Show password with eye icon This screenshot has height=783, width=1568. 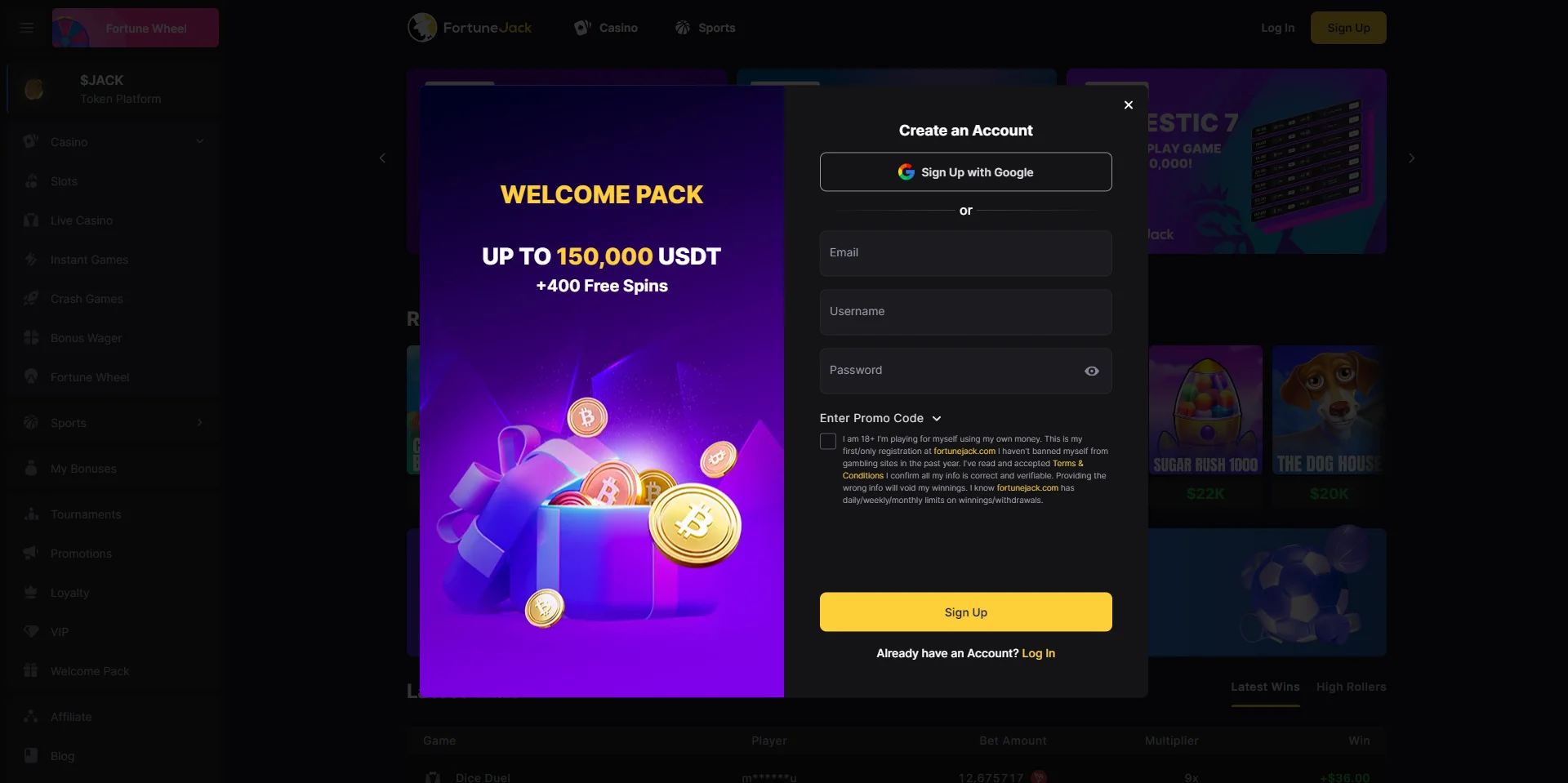pyautogui.click(x=1092, y=371)
